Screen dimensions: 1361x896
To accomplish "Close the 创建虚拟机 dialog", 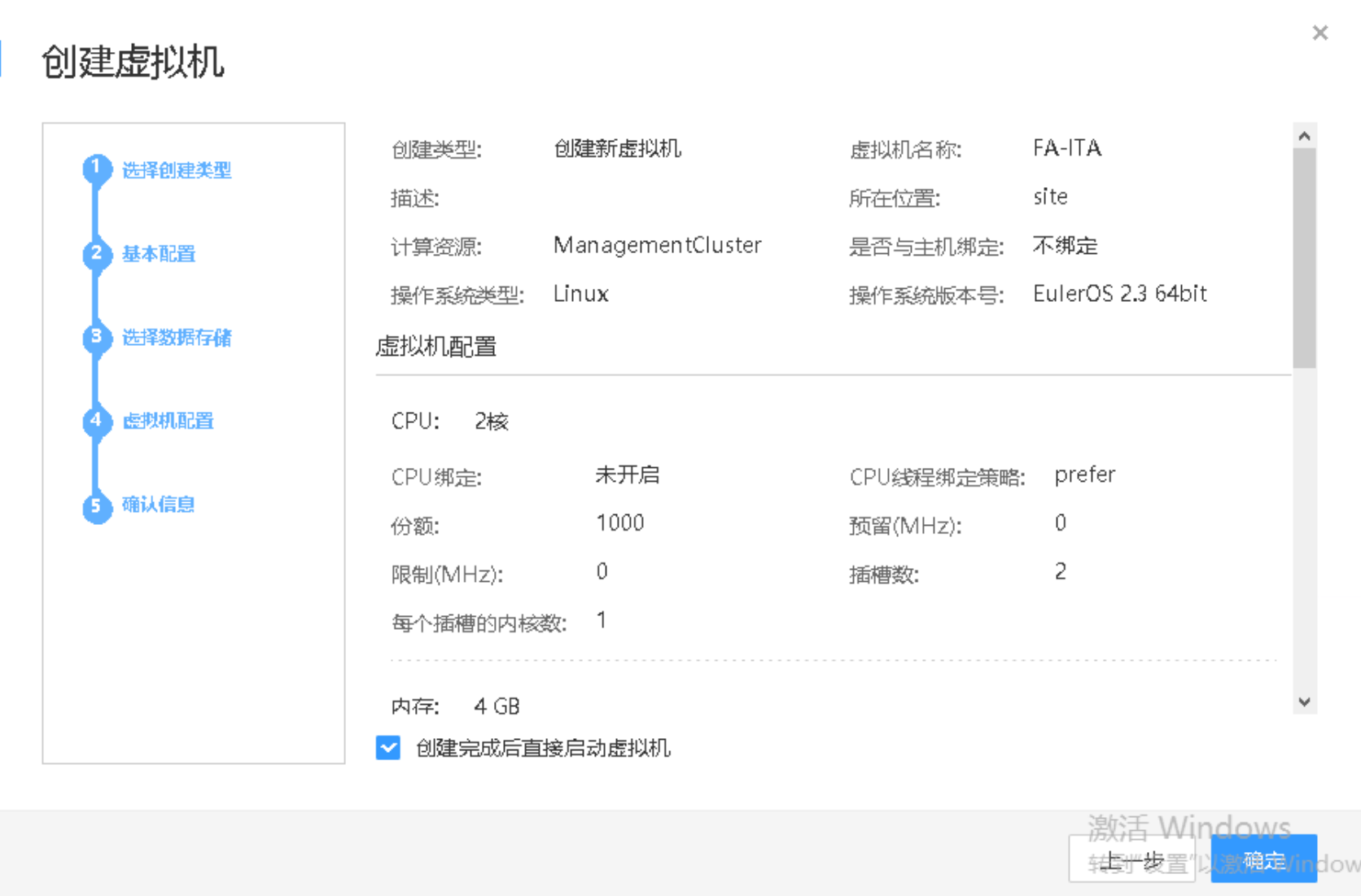I will point(1319,33).
